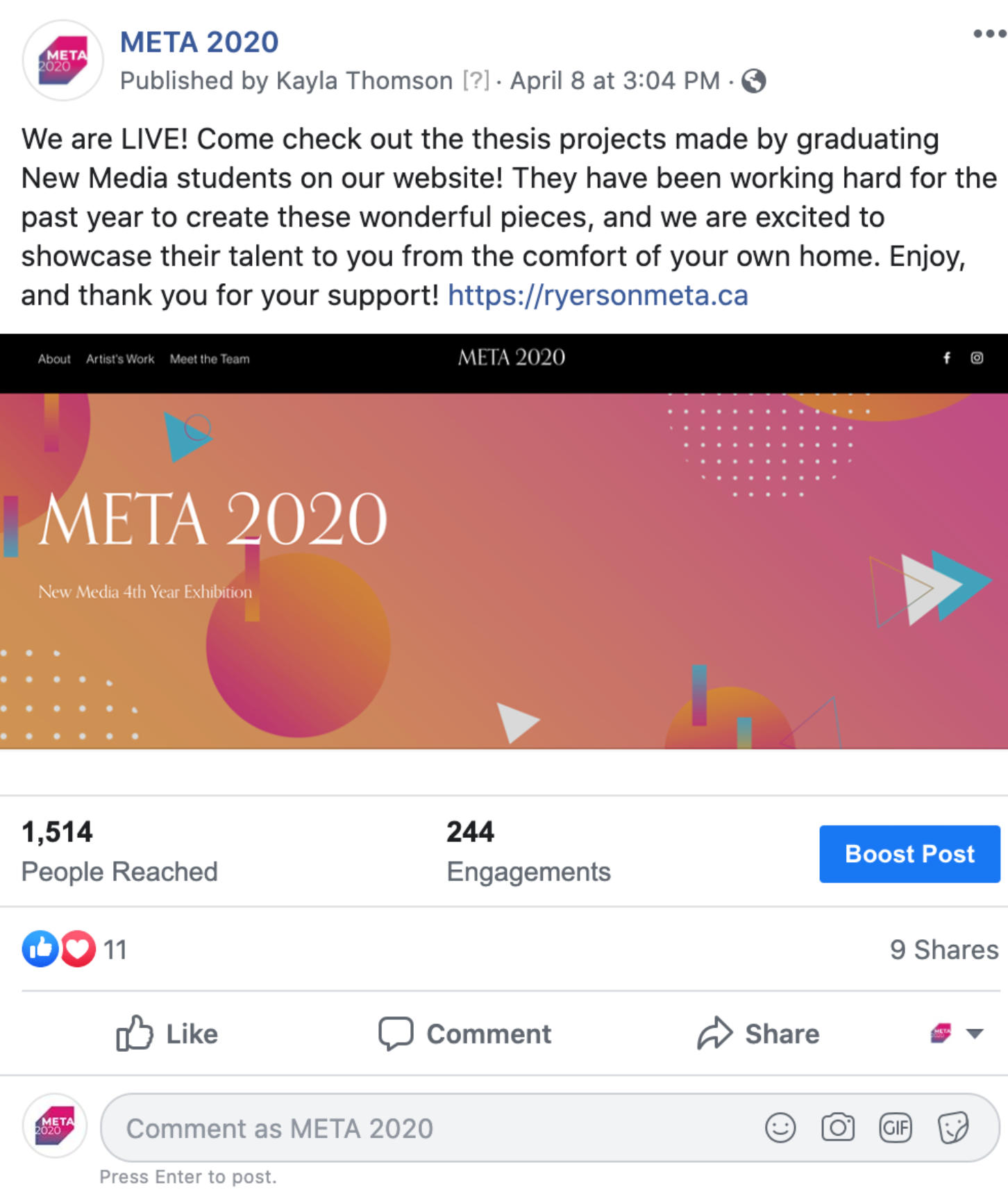Click the heart reaction icon

tap(78, 948)
